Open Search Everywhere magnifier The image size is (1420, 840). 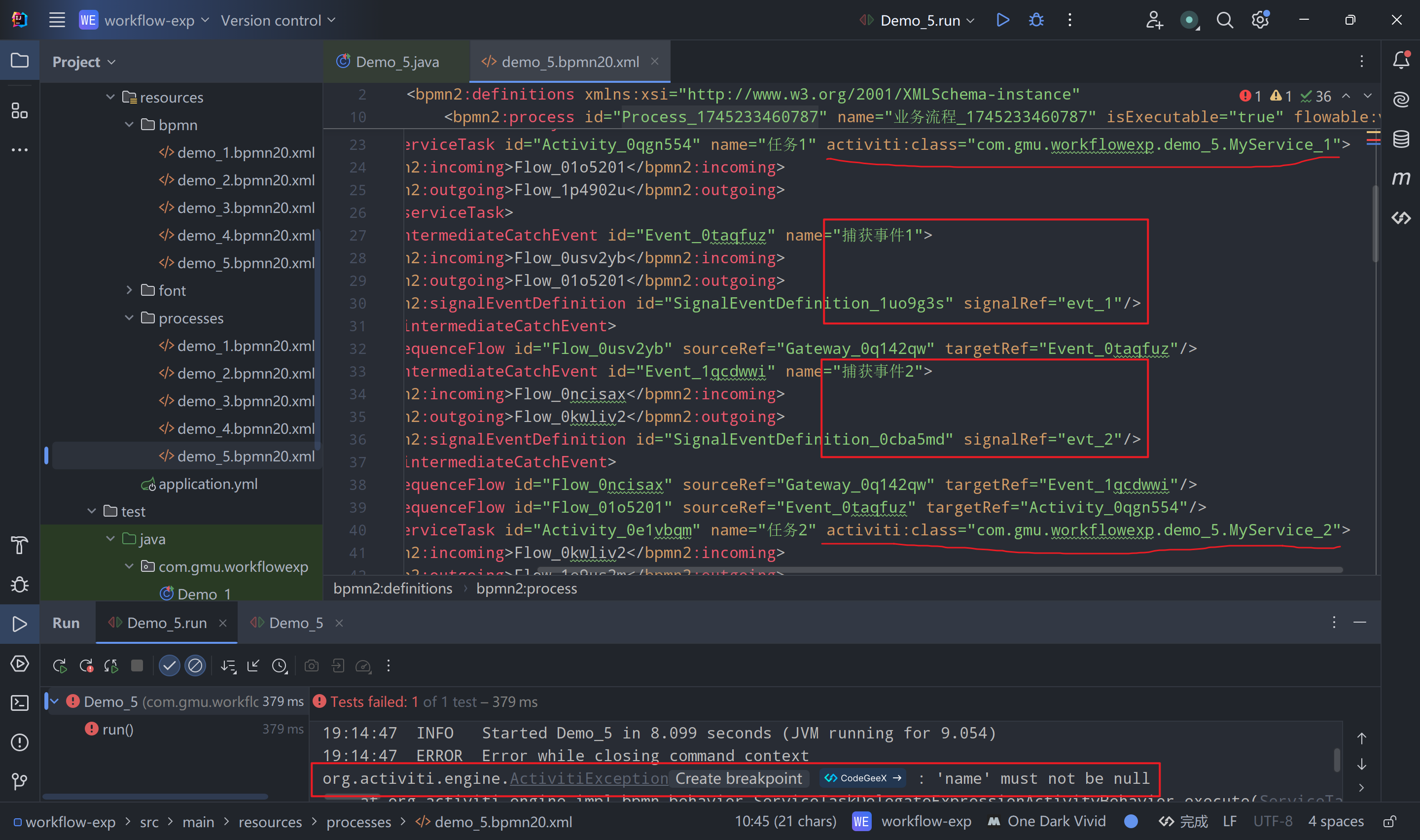point(1225,20)
